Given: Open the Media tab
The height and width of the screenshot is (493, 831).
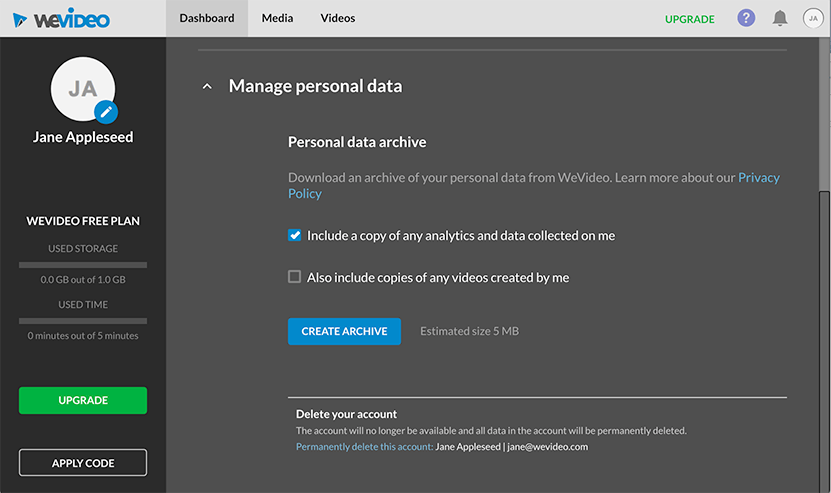Looking at the screenshot, I should [x=277, y=18].
